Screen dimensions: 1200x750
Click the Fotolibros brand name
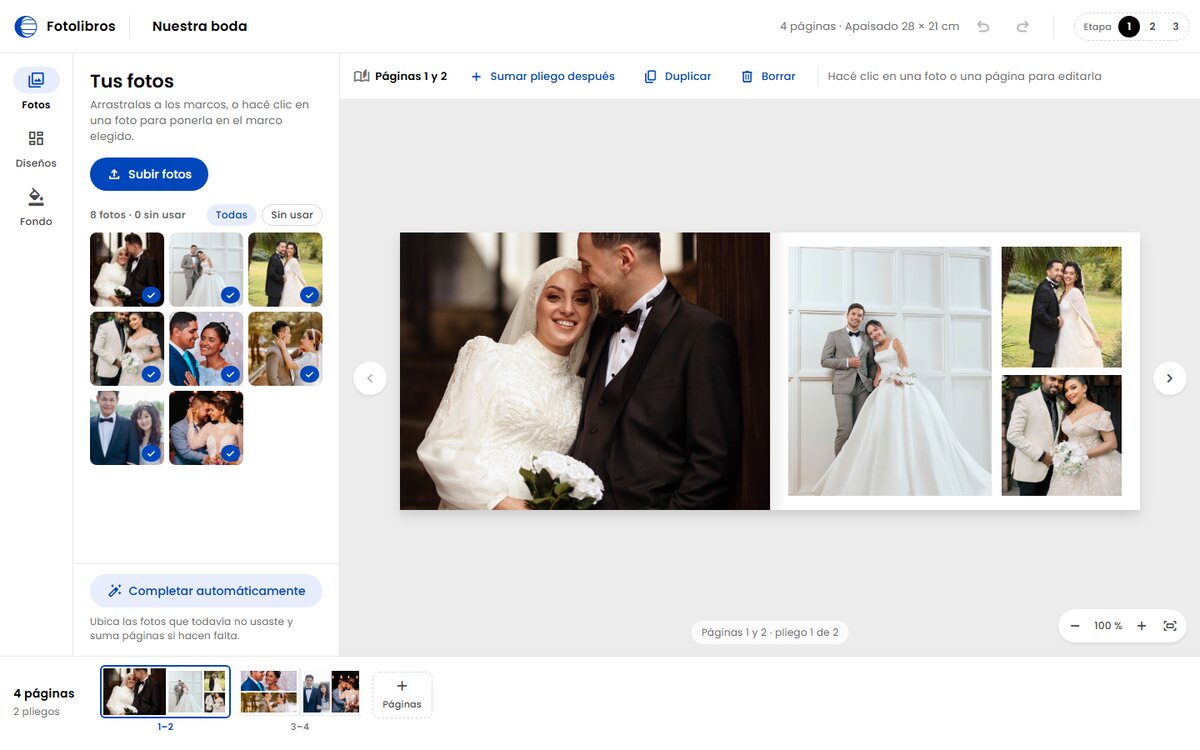point(81,27)
